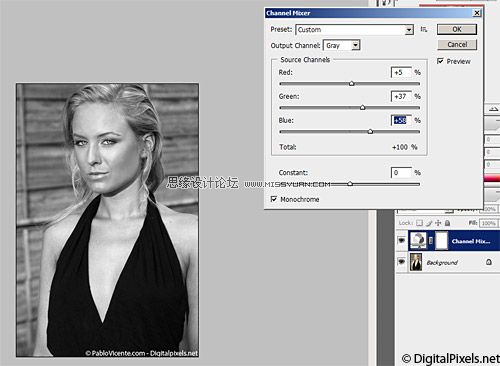This screenshot has width=500, height=366.
Task: Click OK in Channel Mixer dialog
Action: 457,29
